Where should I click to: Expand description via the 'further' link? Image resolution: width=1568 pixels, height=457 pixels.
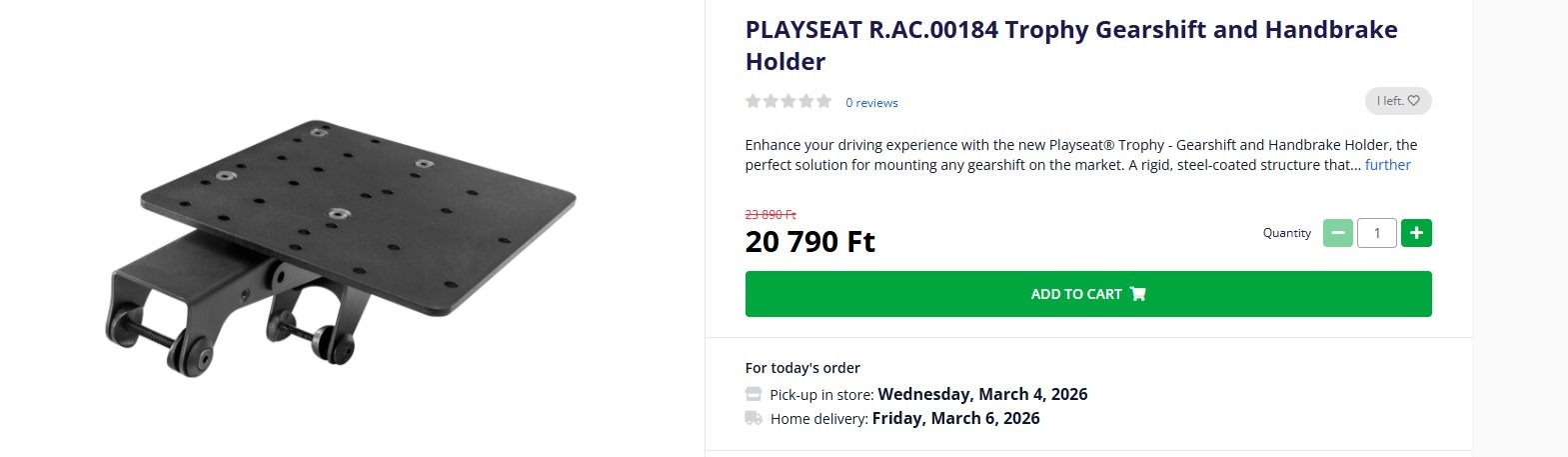point(1387,165)
